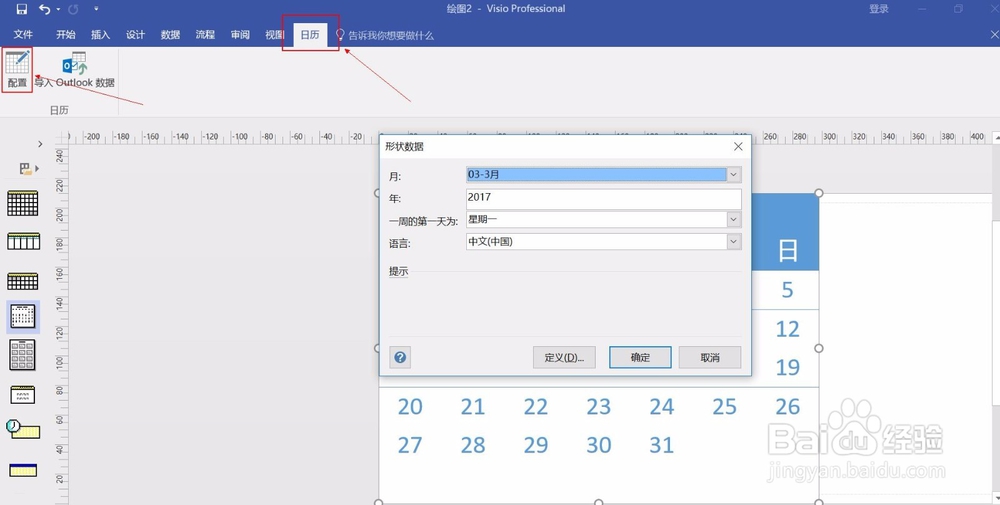Screen dimensions: 1000x505
Task: Click the Save icon in quick access toolbar
Action: pos(22,9)
